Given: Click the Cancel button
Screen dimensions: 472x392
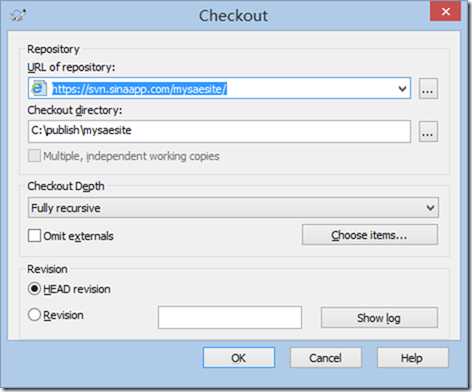Looking at the screenshot, I should pyautogui.click(x=325, y=358).
